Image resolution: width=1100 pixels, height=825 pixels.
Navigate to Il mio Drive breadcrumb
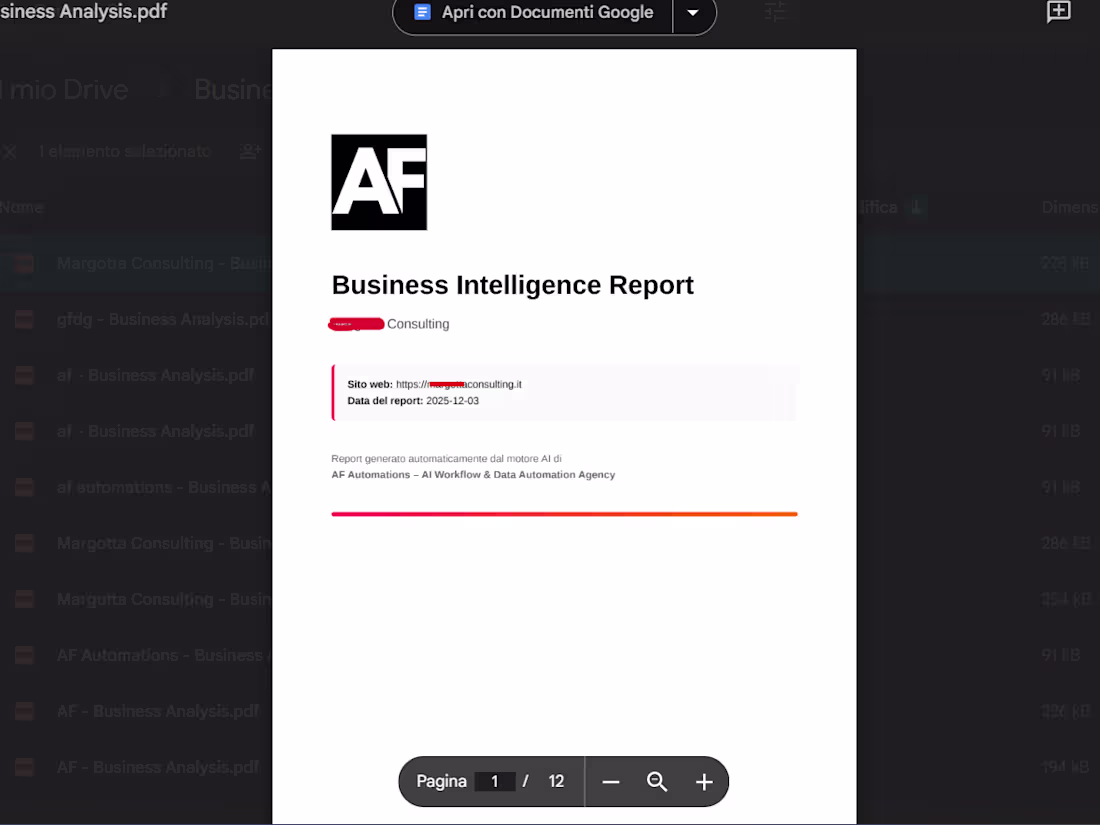coord(64,89)
